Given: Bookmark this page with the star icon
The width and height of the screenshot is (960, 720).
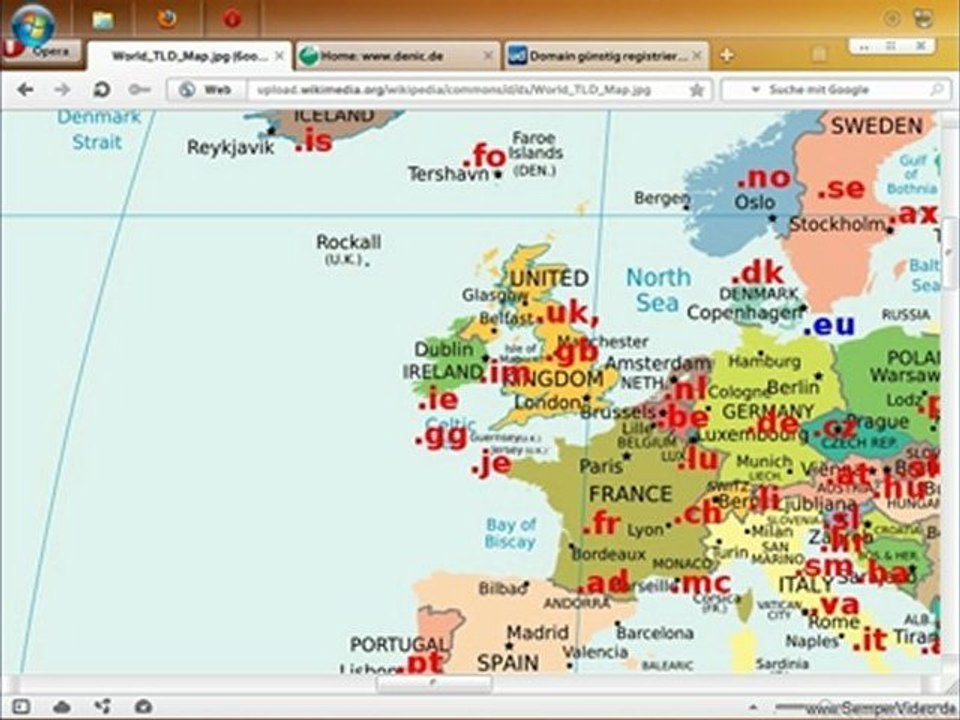Looking at the screenshot, I should point(697,91).
